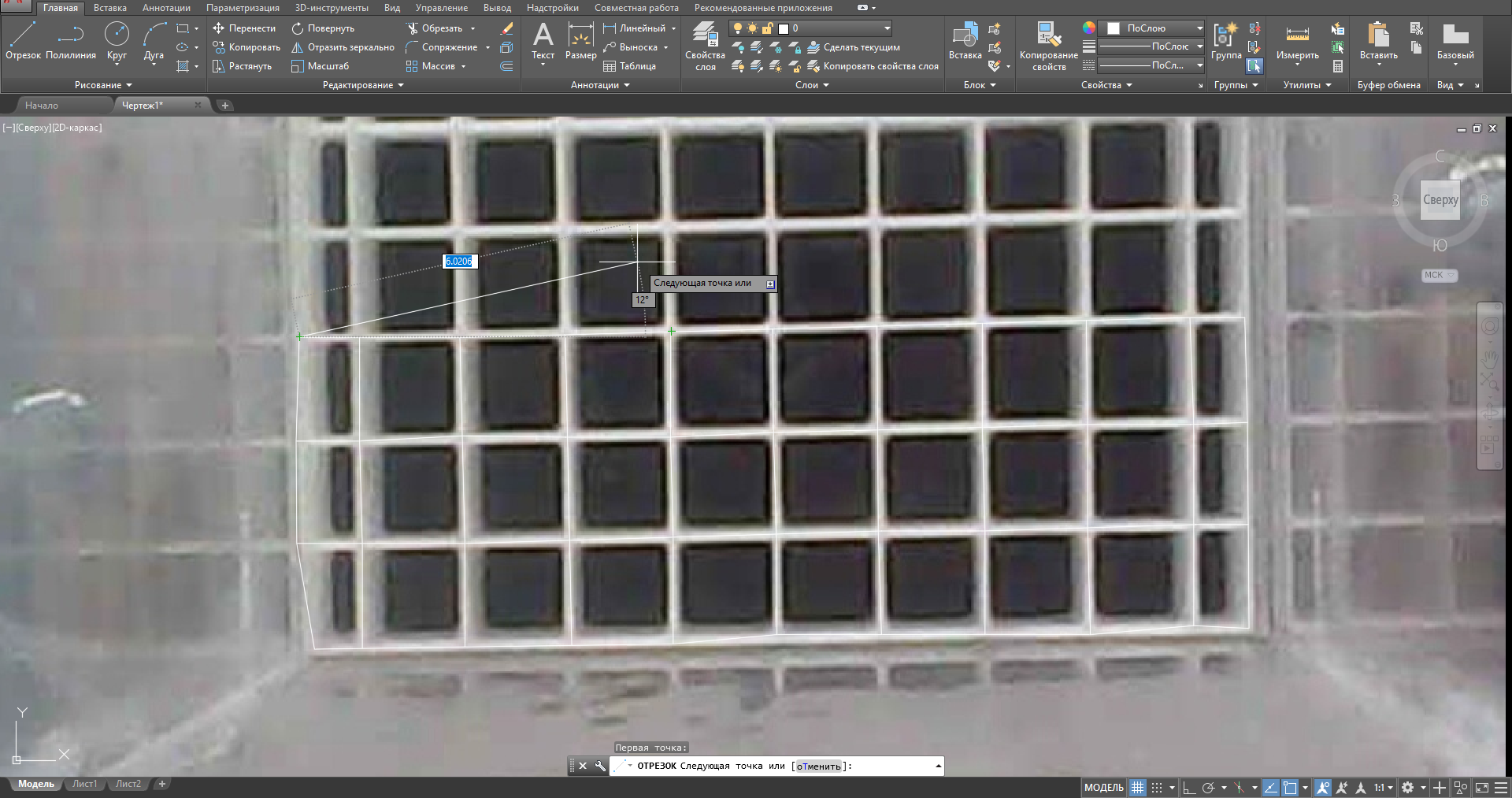This screenshot has width=1512, height=798.
Task: Click the Сверху ViewCube face
Action: 1440,200
